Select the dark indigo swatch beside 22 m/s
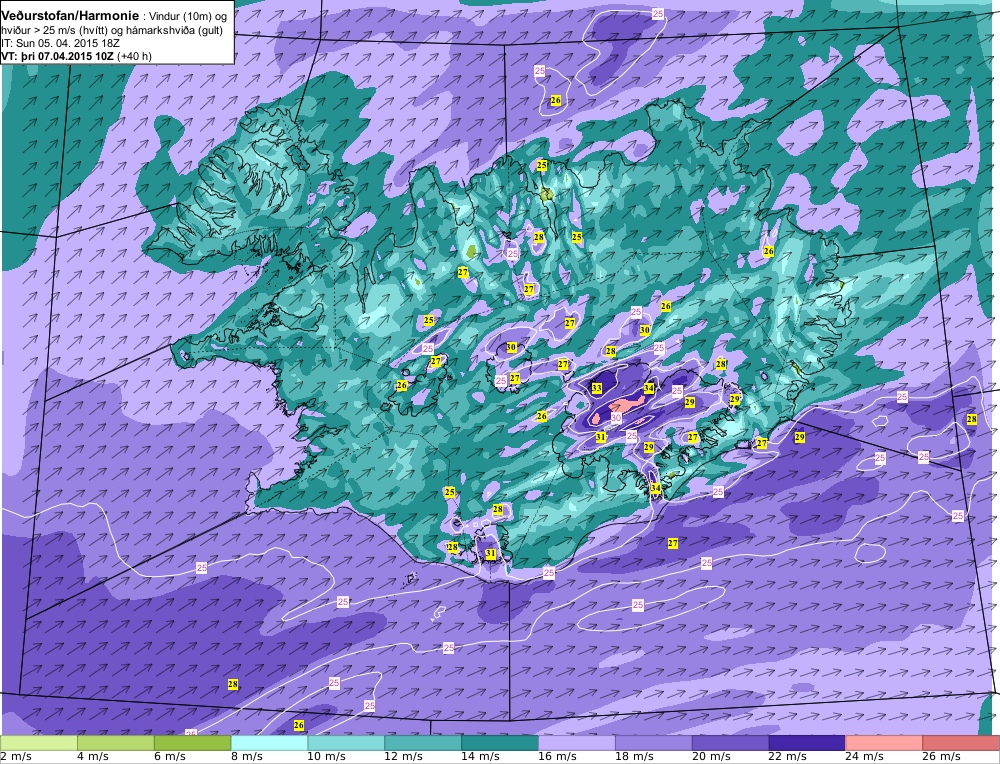Viewport: 1000px width, 764px height. (807, 743)
